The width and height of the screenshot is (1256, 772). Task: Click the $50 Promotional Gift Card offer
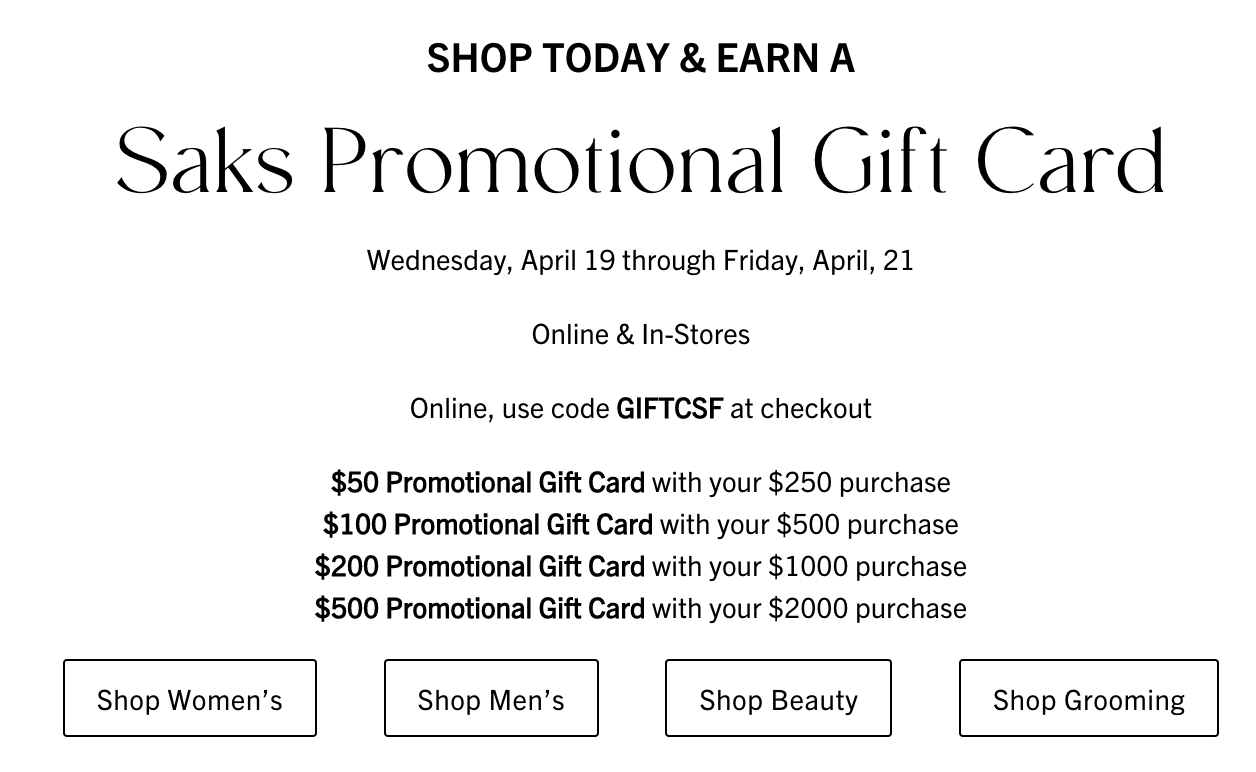488,482
